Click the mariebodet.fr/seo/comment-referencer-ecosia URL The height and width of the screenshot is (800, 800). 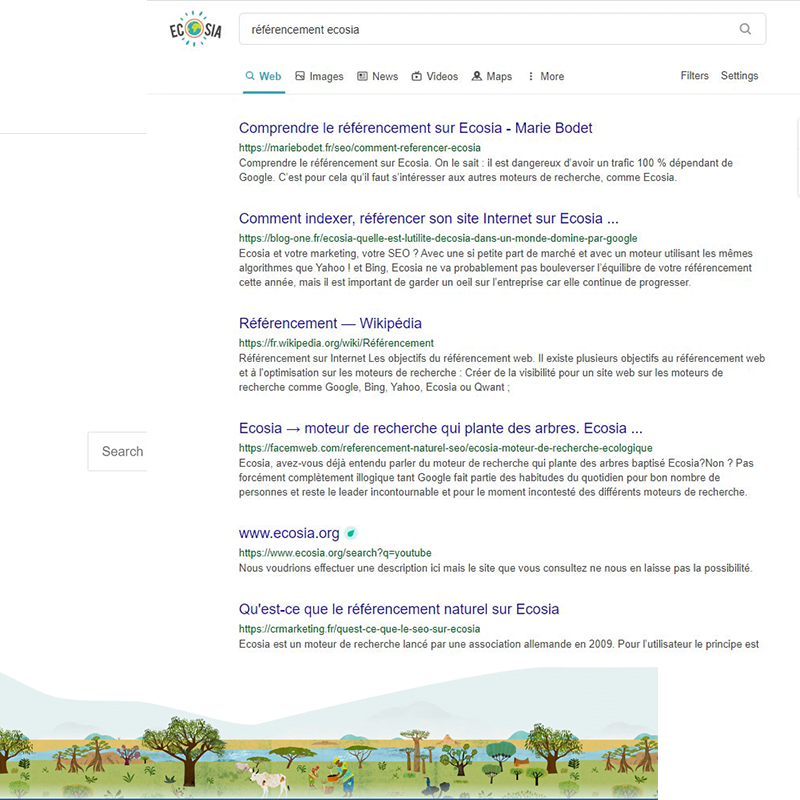360,148
